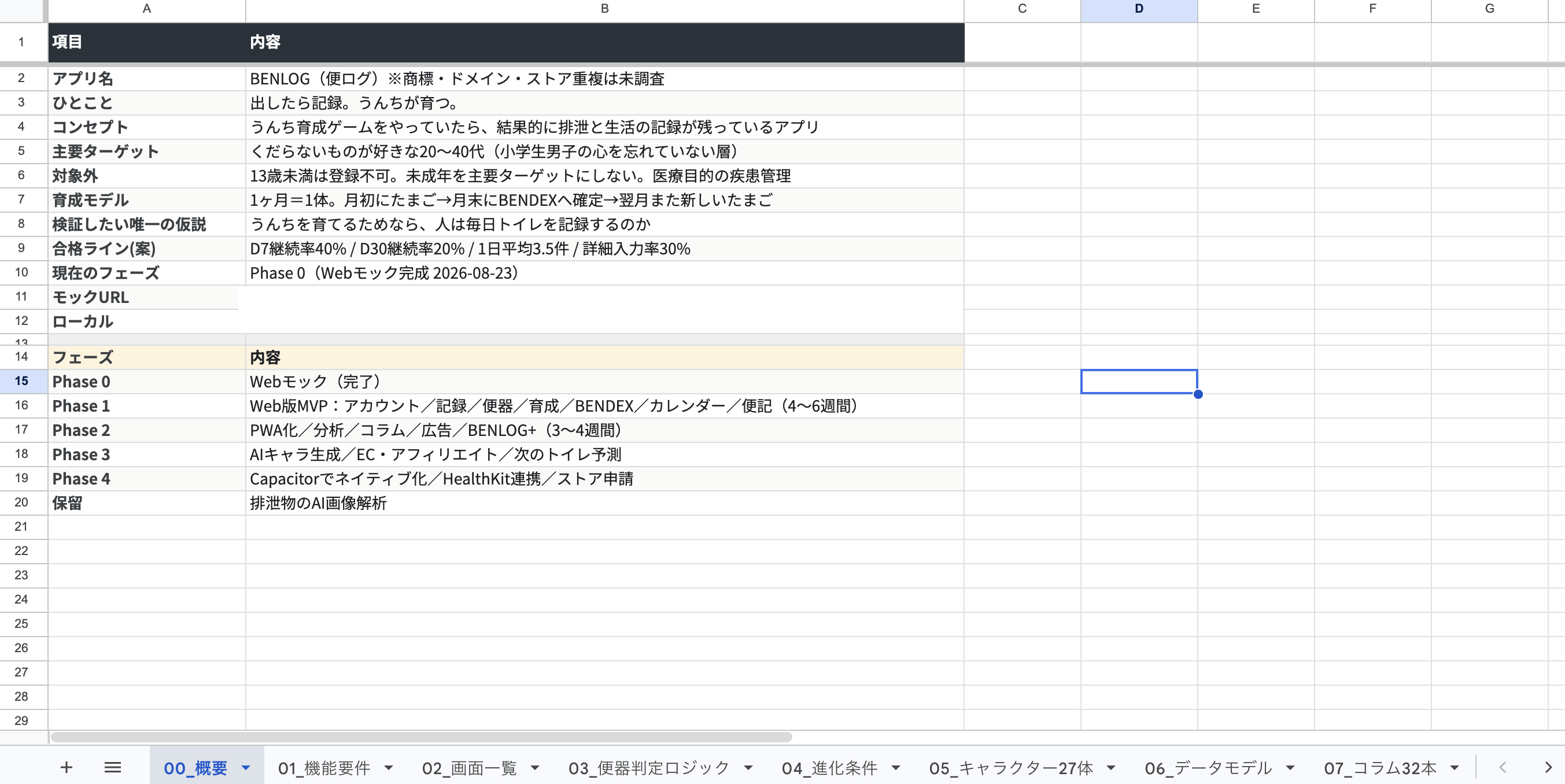Select column D header
The image size is (1565, 784).
(1139, 9)
